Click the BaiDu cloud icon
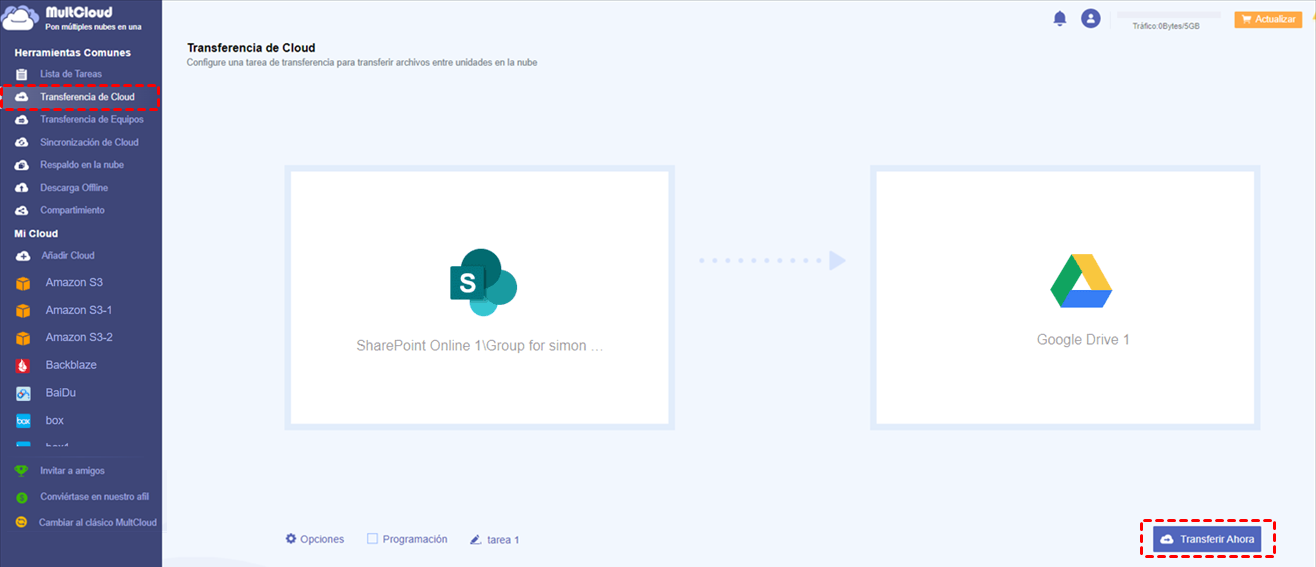Viewport: 1316px width, 567px height. [23, 393]
